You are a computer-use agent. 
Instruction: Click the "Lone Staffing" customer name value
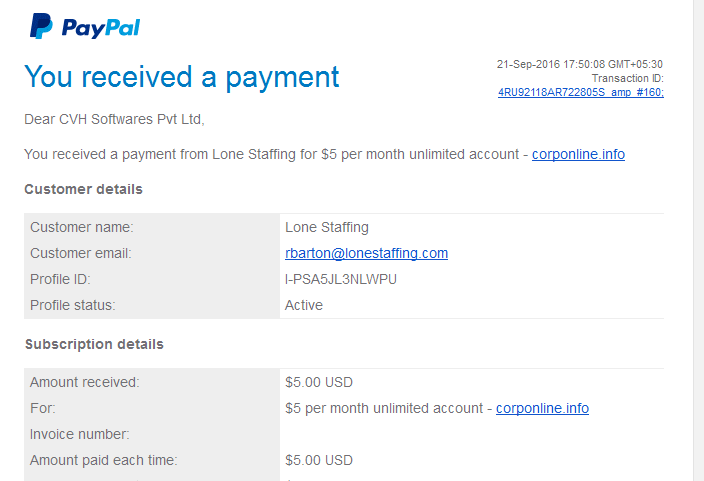coord(326,227)
